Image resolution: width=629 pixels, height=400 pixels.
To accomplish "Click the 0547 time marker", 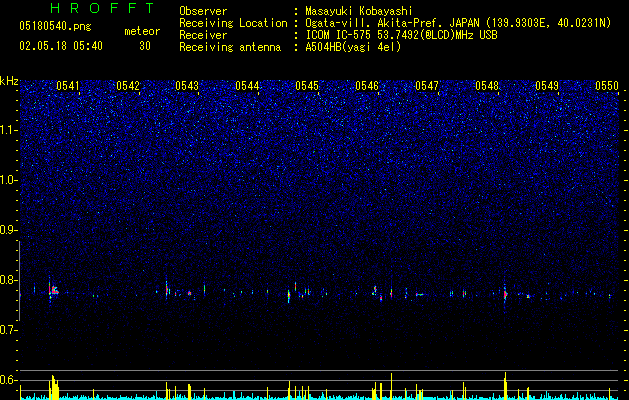I will [427, 86].
